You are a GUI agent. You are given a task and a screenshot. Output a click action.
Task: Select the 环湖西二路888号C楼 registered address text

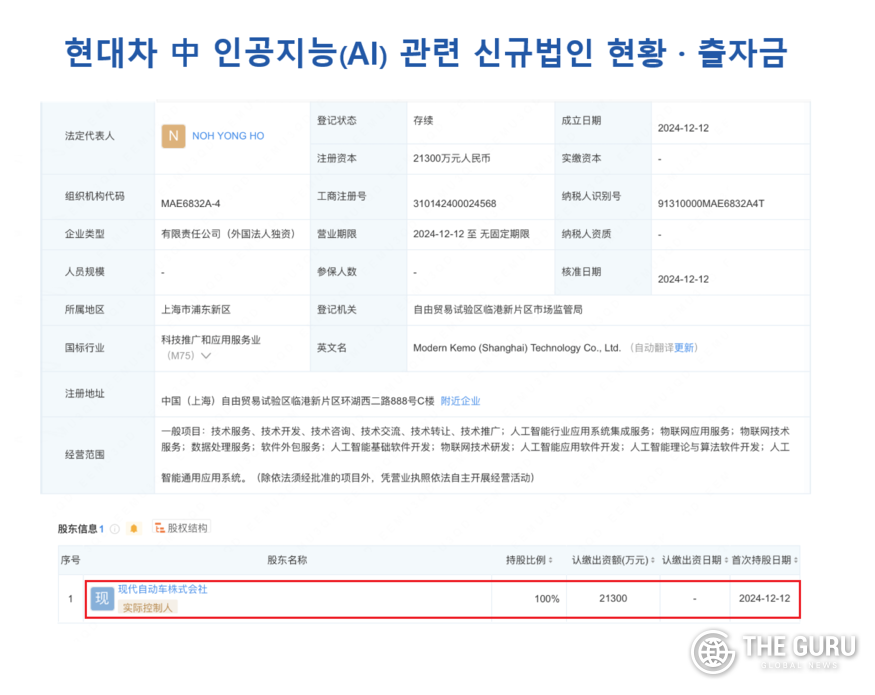pos(389,401)
